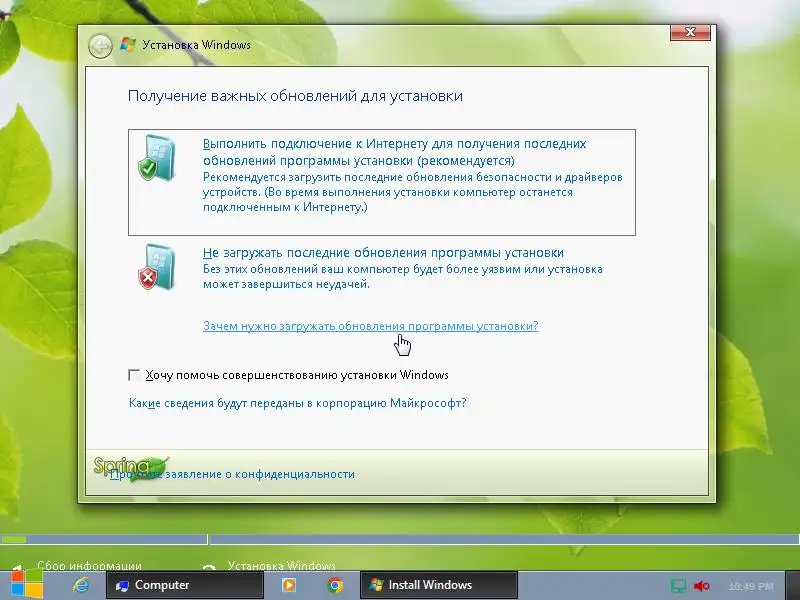Click the red shield no-updates icon

pyautogui.click(x=157, y=267)
